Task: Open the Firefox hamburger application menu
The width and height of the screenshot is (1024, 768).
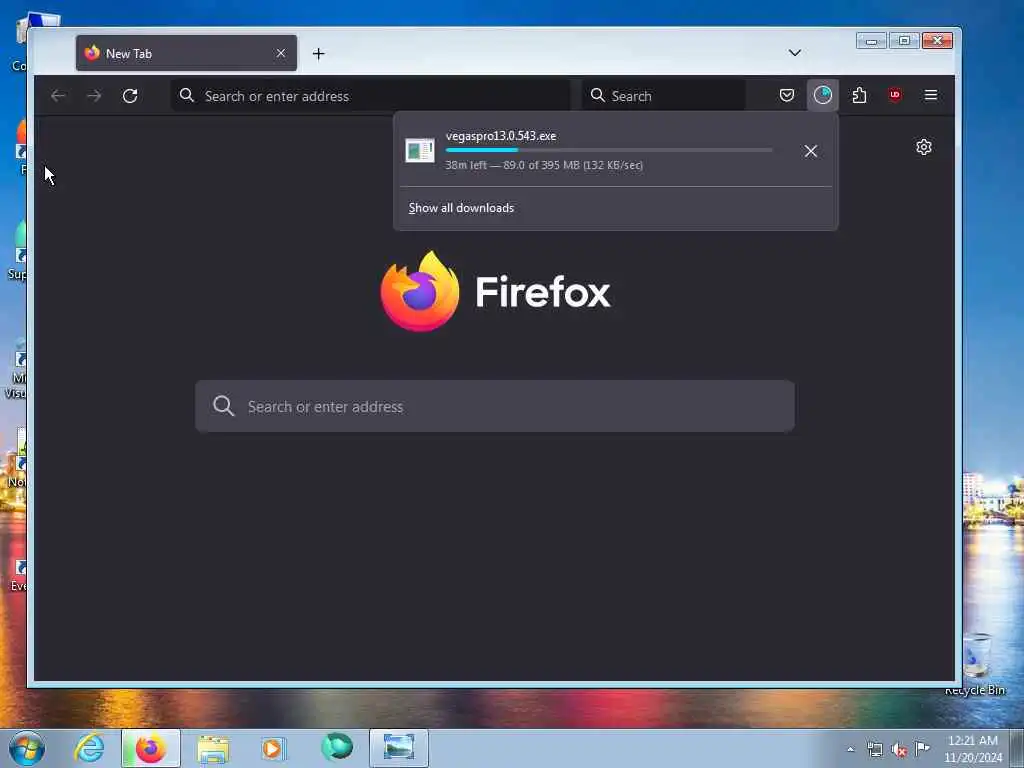Action: tap(931, 95)
